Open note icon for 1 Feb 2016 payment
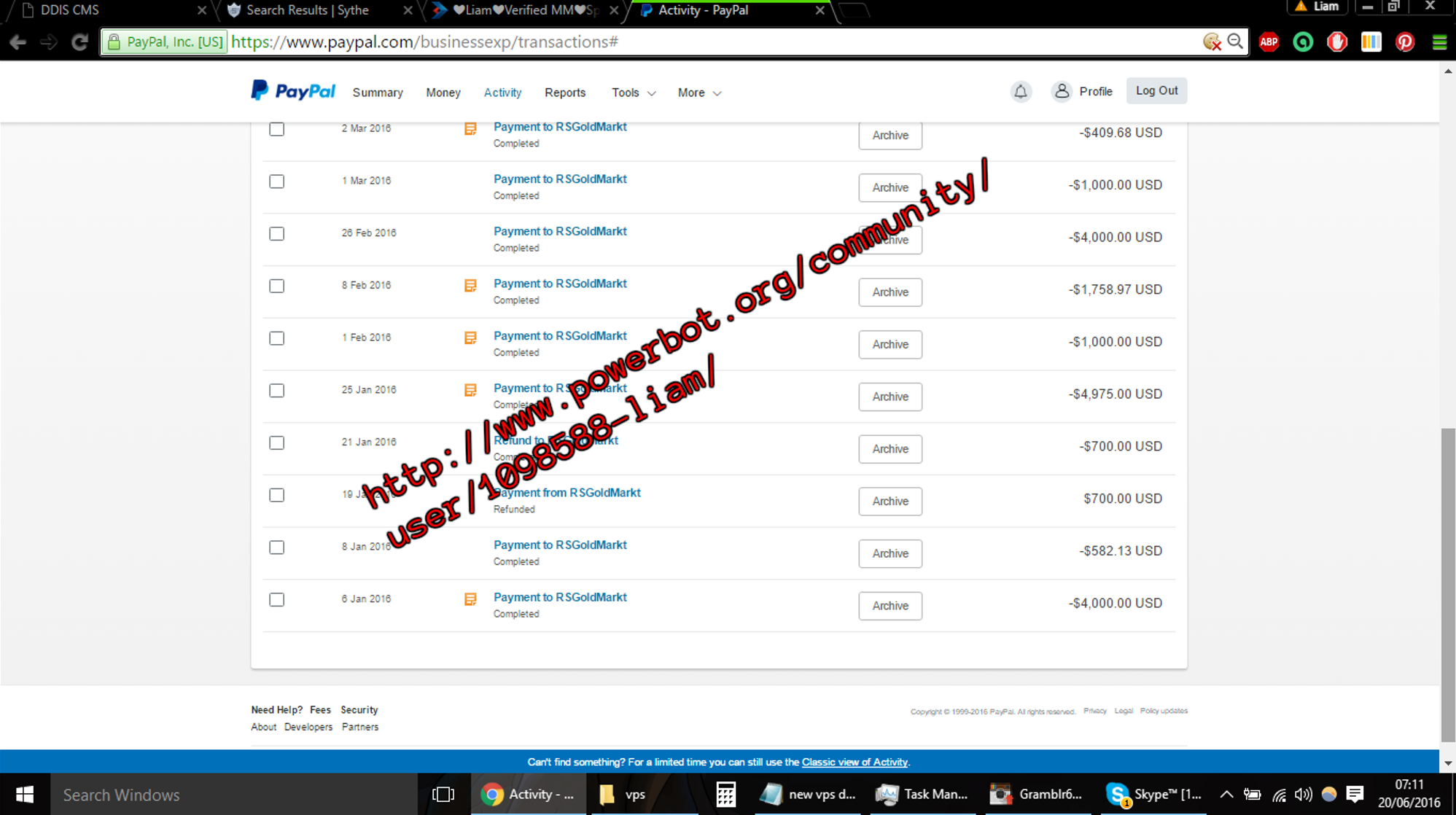 [x=470, y=338]
